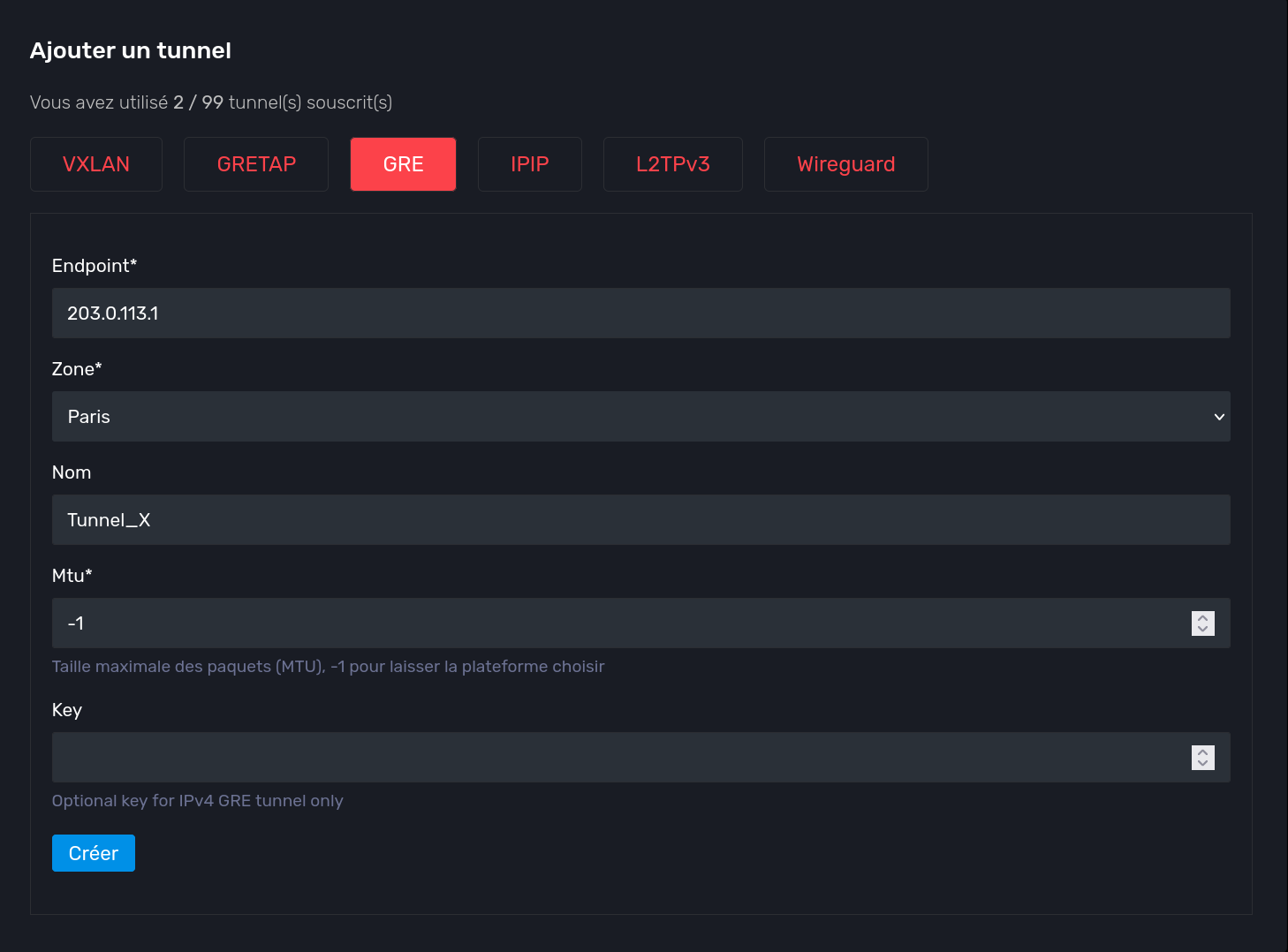The image size is (1288, 952).
Task: Click the Endpoint* field label
Action: (95, 266)
